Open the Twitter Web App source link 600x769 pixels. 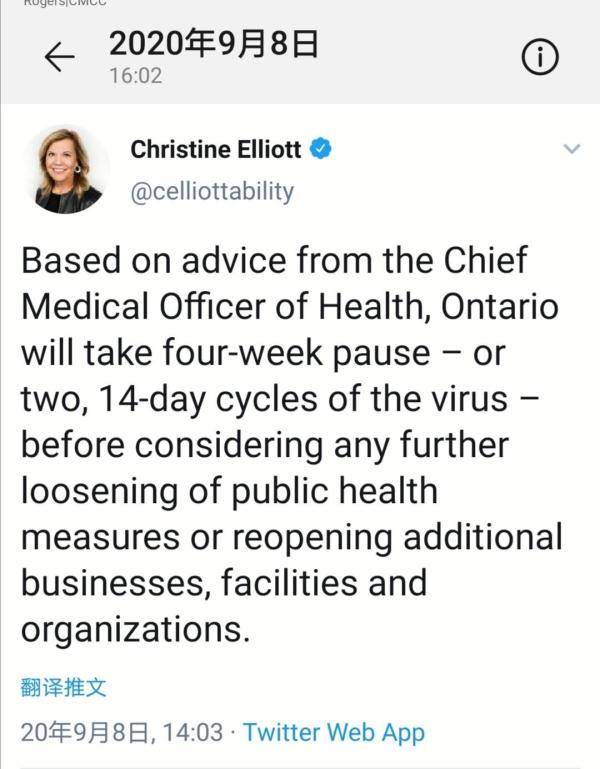pos(334,732)
